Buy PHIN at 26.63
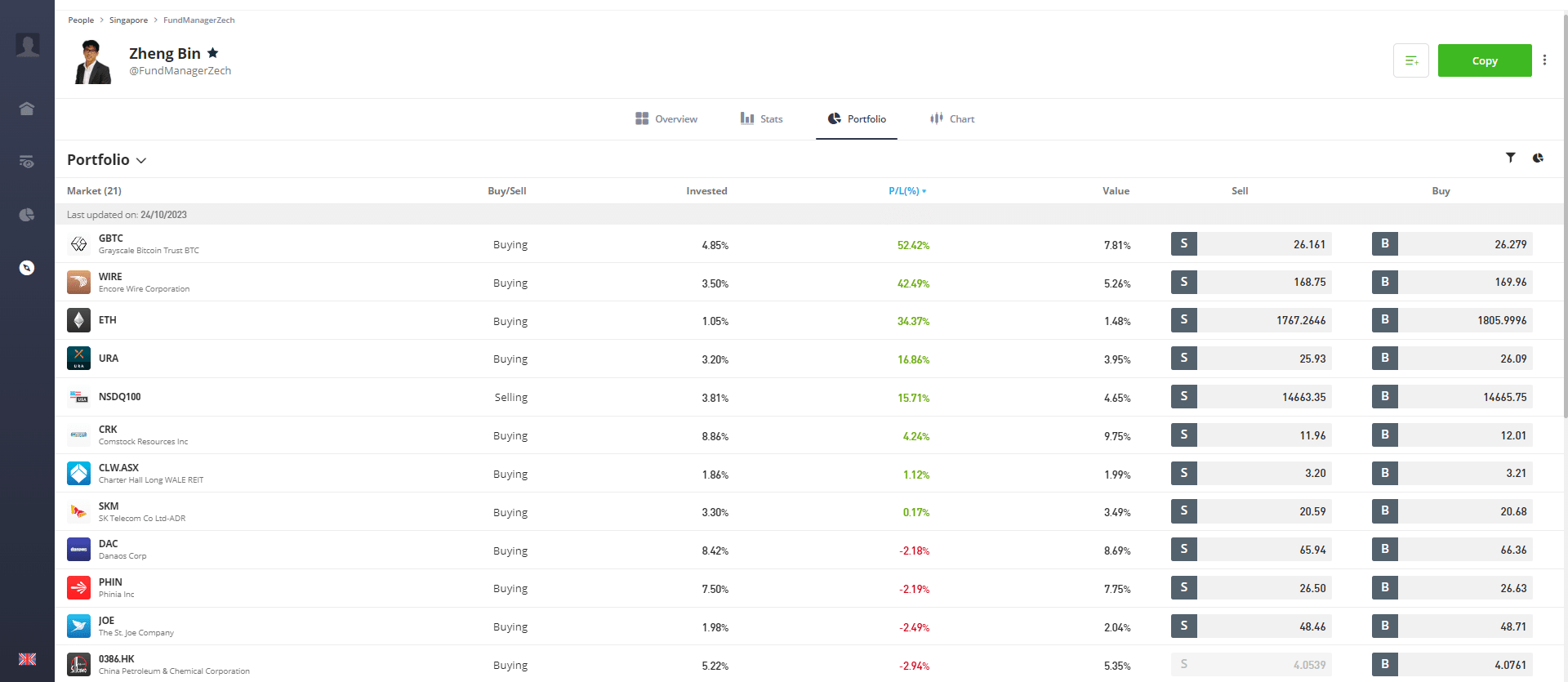The height and width of the screenshot is (682, 1568). [1452, 588]
